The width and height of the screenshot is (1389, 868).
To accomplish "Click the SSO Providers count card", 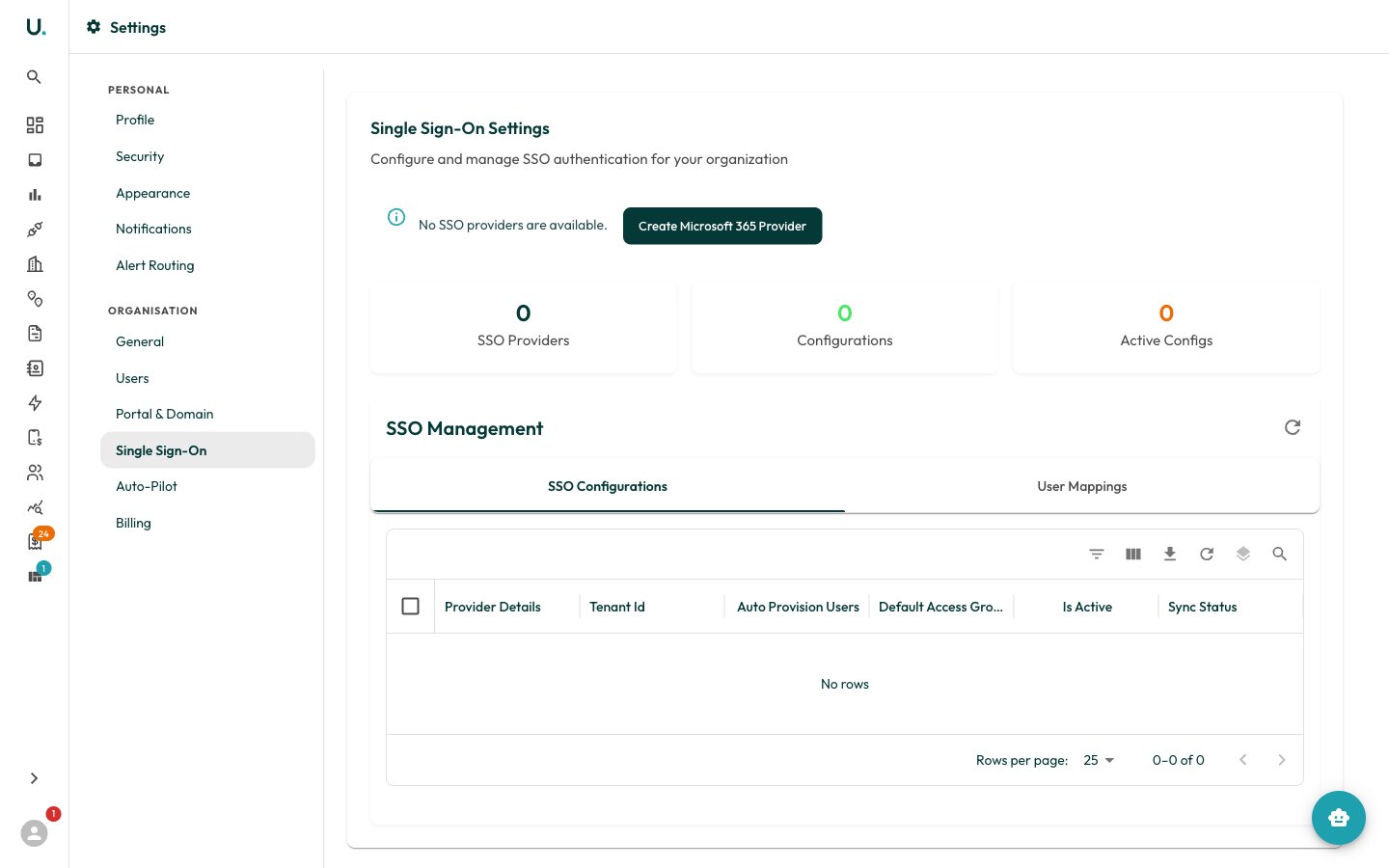I will (x=524, y=327).
